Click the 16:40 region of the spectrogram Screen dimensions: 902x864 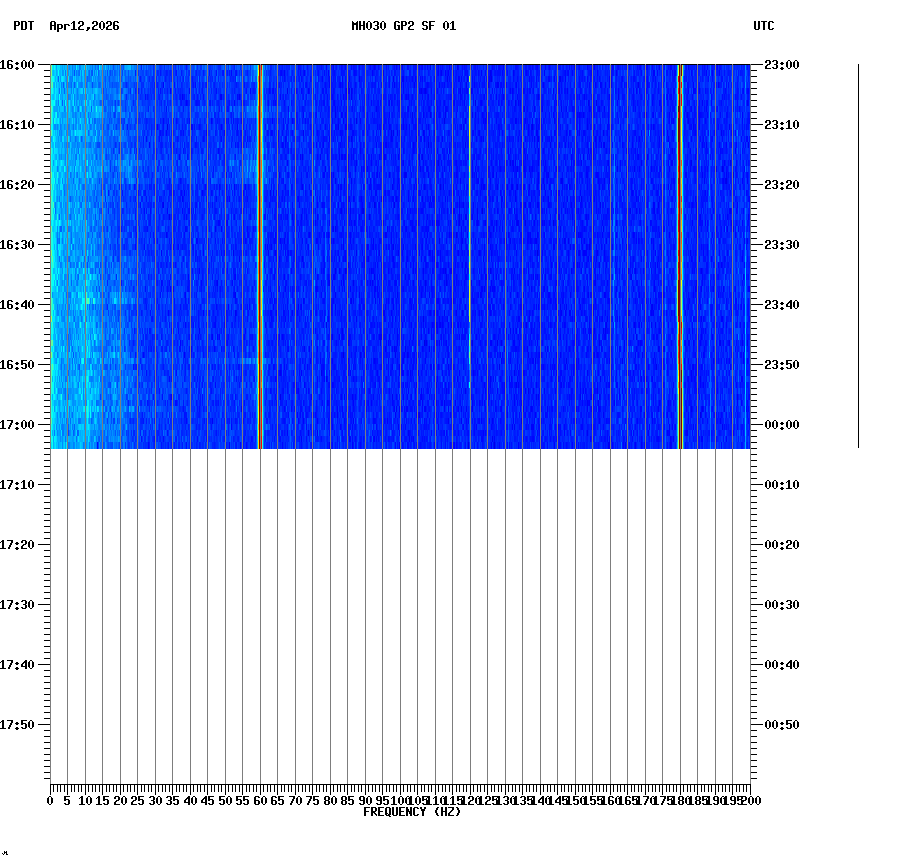click(x=400, y=303)
